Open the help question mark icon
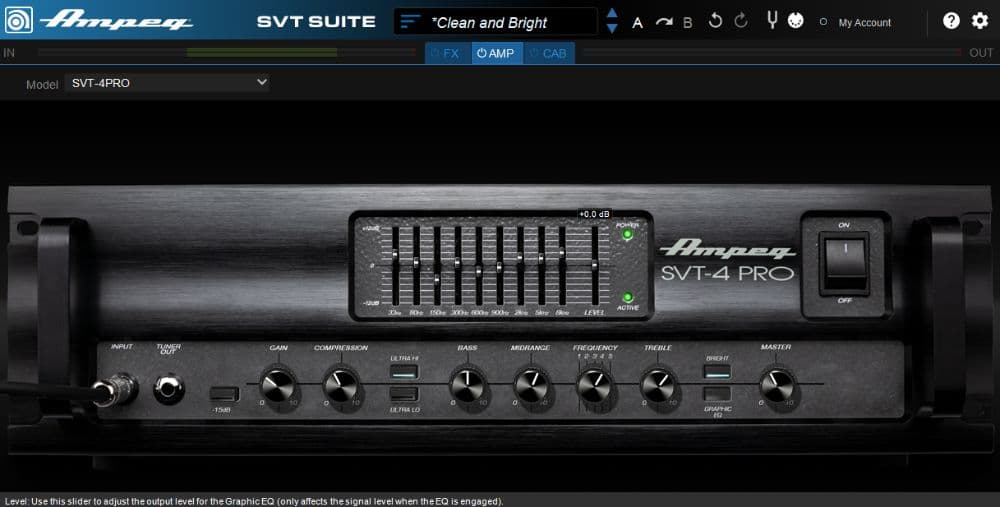This screenshot has width=1000, height=507. (951, 21)
